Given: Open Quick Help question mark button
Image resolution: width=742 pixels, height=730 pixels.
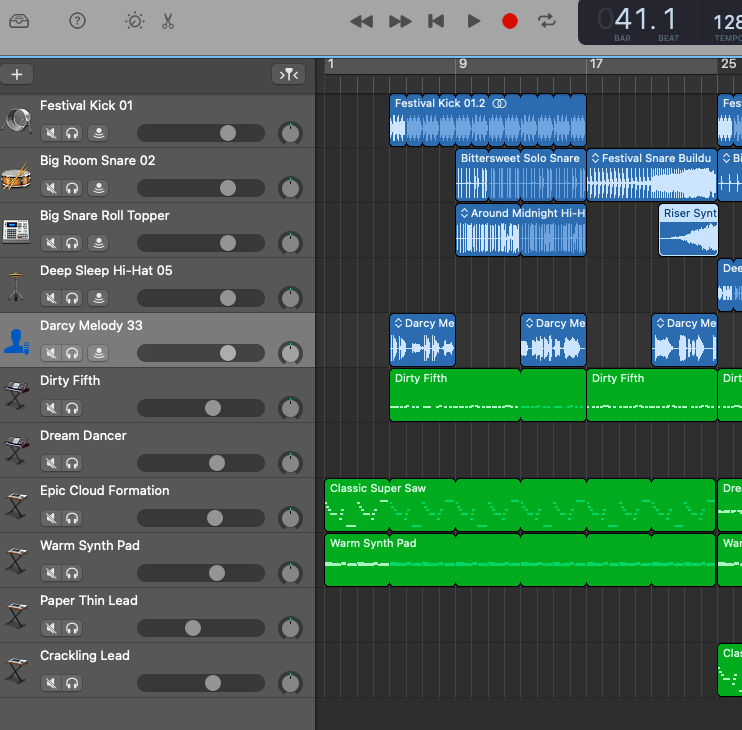Looking at the screenshot, I should coord(77,21).
